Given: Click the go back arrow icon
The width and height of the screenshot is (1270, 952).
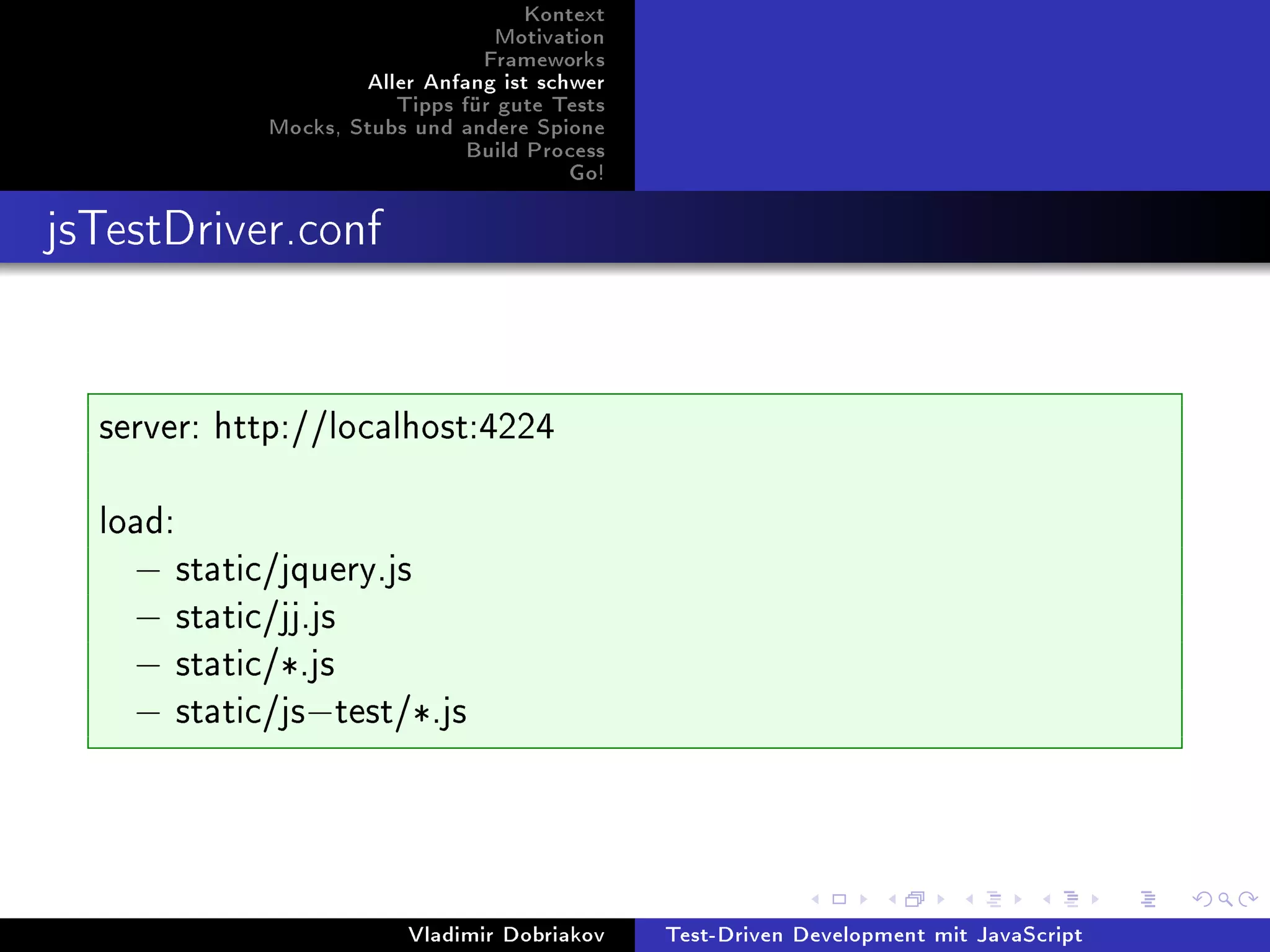Looking at the screenshot, I should pyautogui.click(x=1202, y=899).
